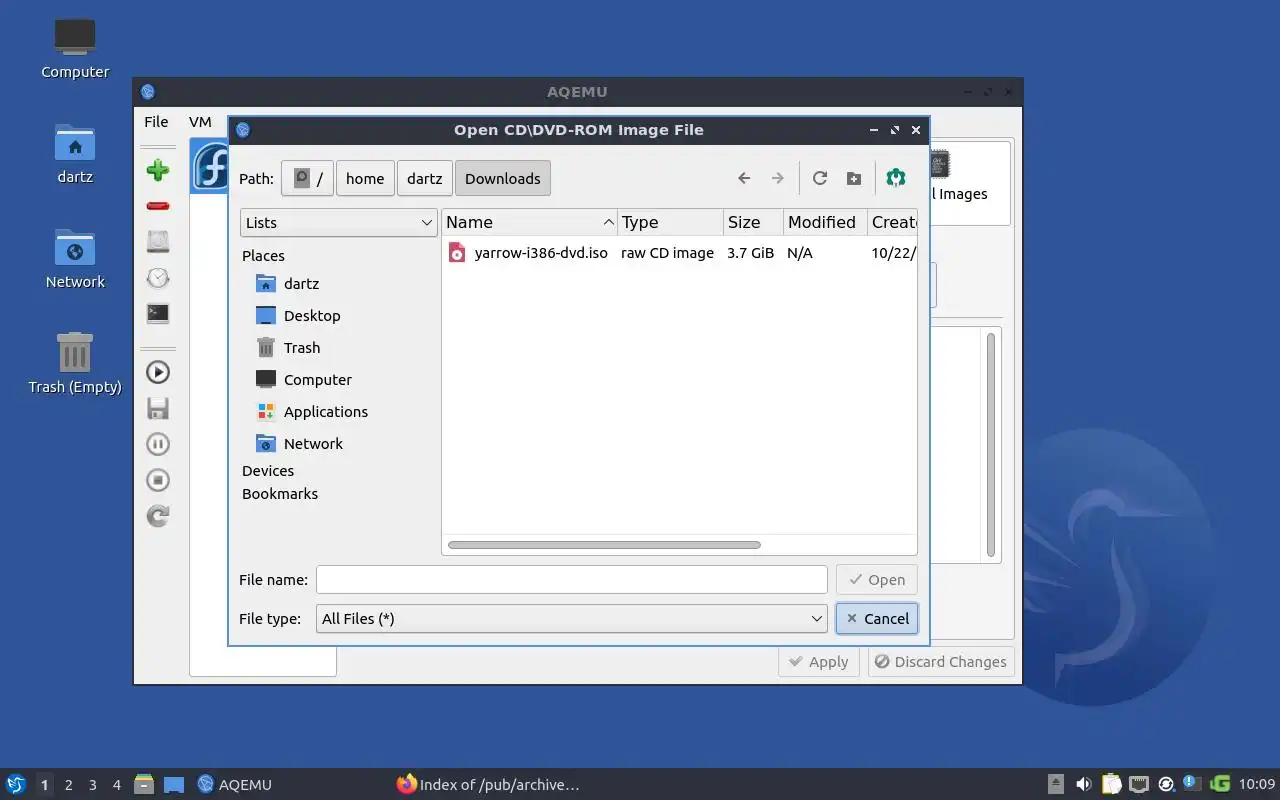This screenshot has width=1280, height=800.
Task: Open the VM menu in AQEMU
Action: pyautogui.click(x=200, y=122)
